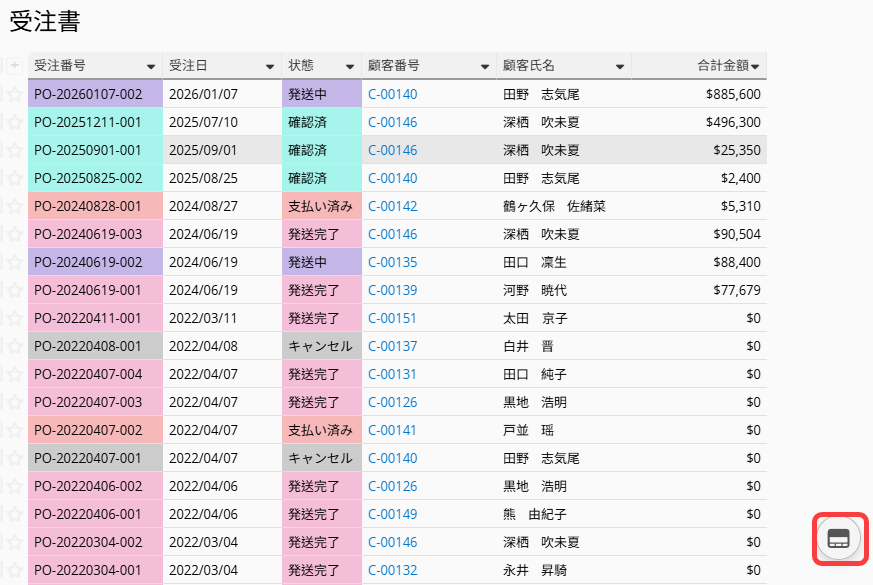Open the 受注番号 column filter dropdown
This screenshot has width=873, height=585.
click(151, 67)
